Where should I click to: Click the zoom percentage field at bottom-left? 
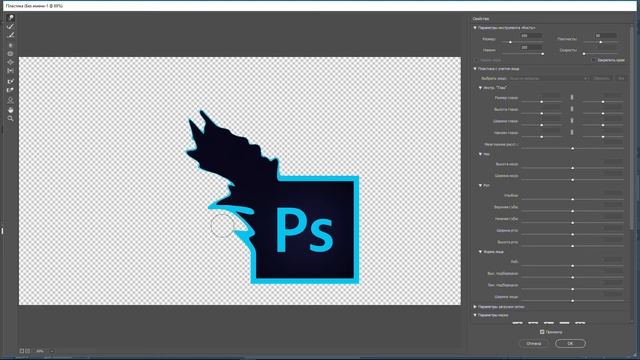(40, 351)
